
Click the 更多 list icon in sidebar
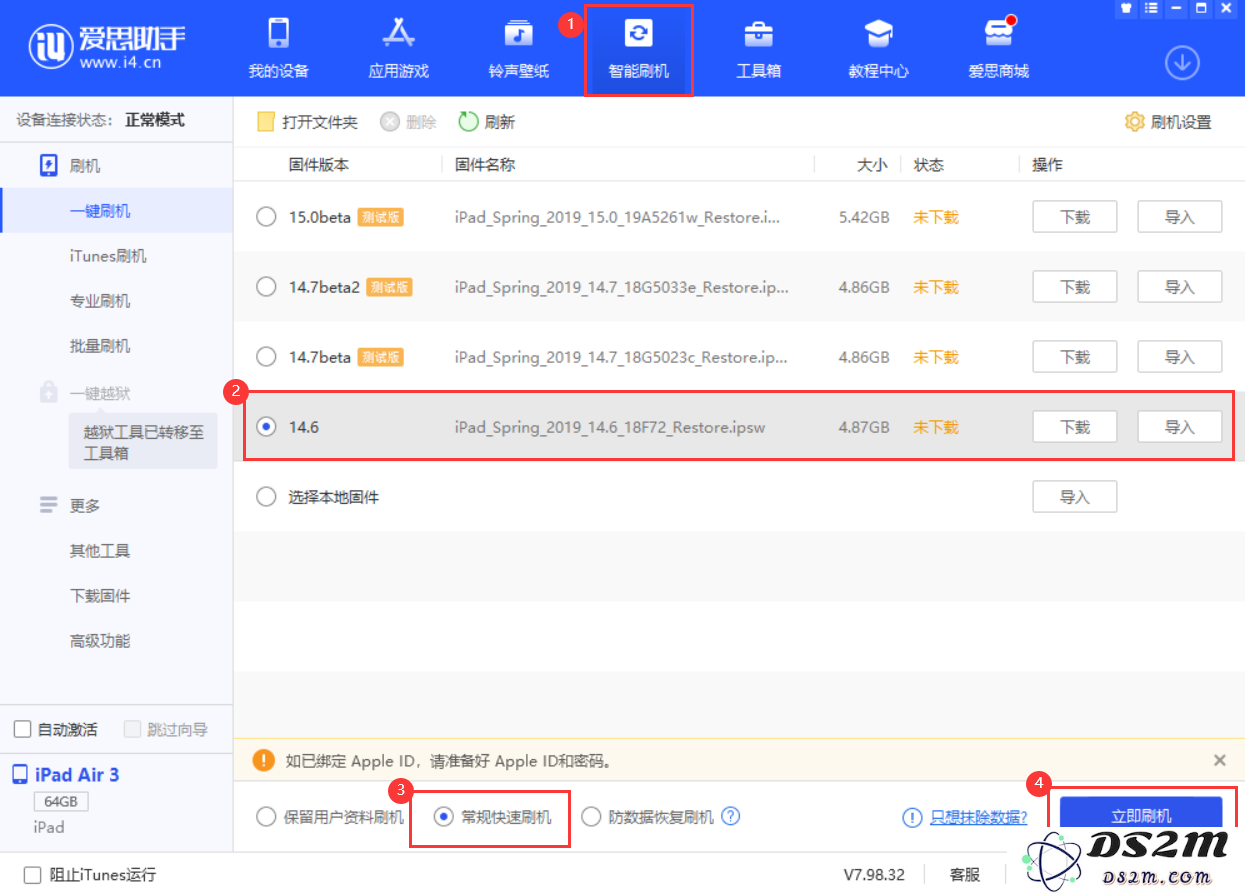tap(48, 505)
